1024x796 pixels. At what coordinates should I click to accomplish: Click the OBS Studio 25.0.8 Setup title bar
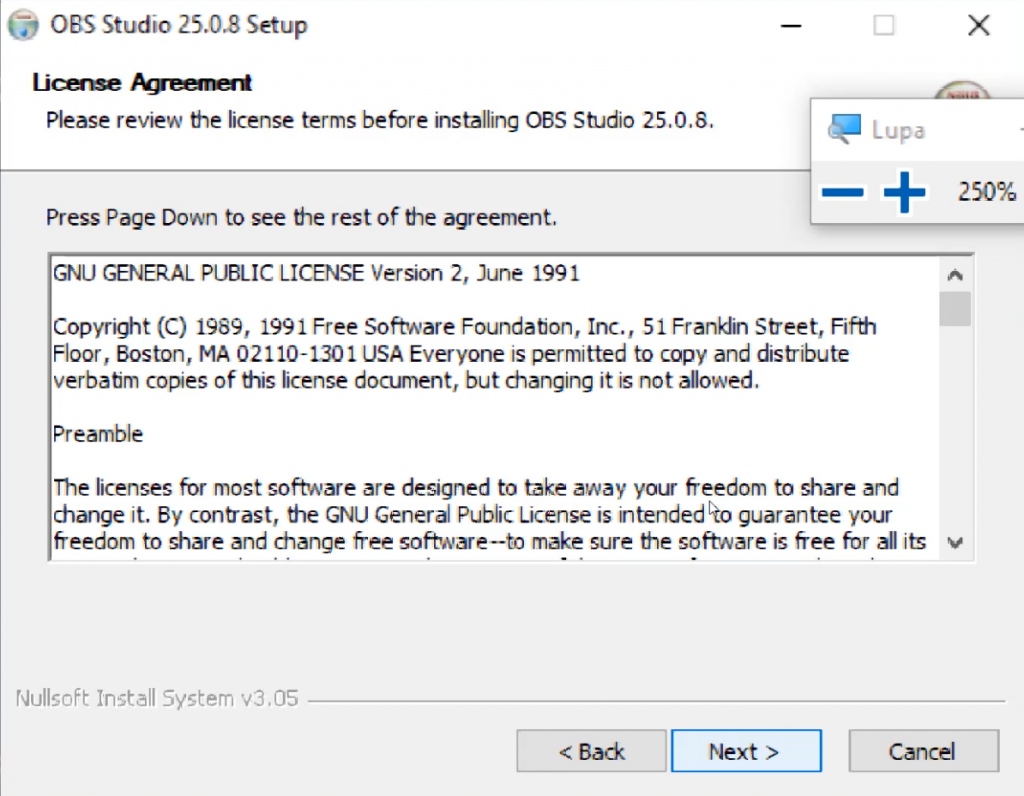pos(178,25)
